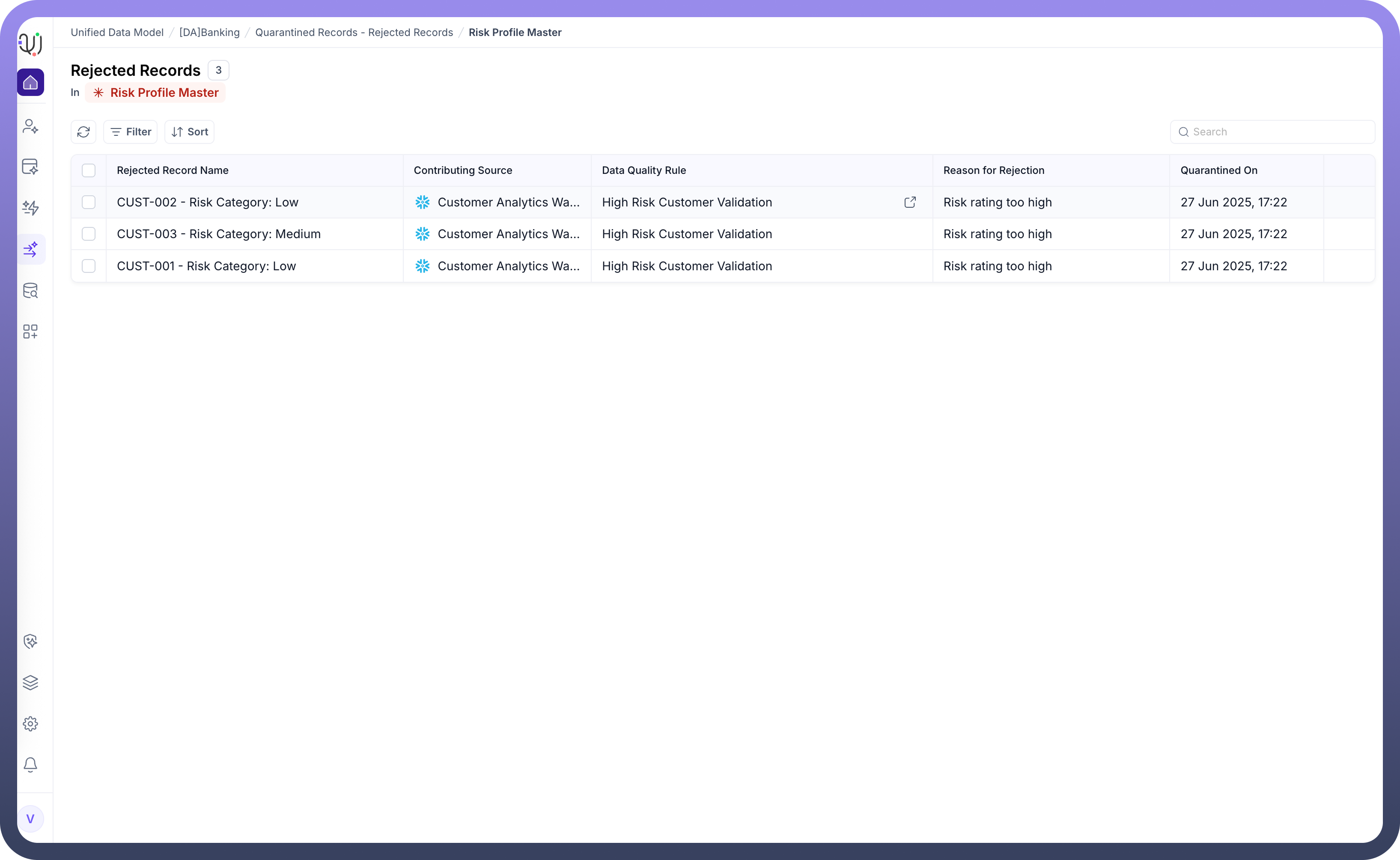Open the Filter options
The image size is (1400, 860).
click(131, 132)
